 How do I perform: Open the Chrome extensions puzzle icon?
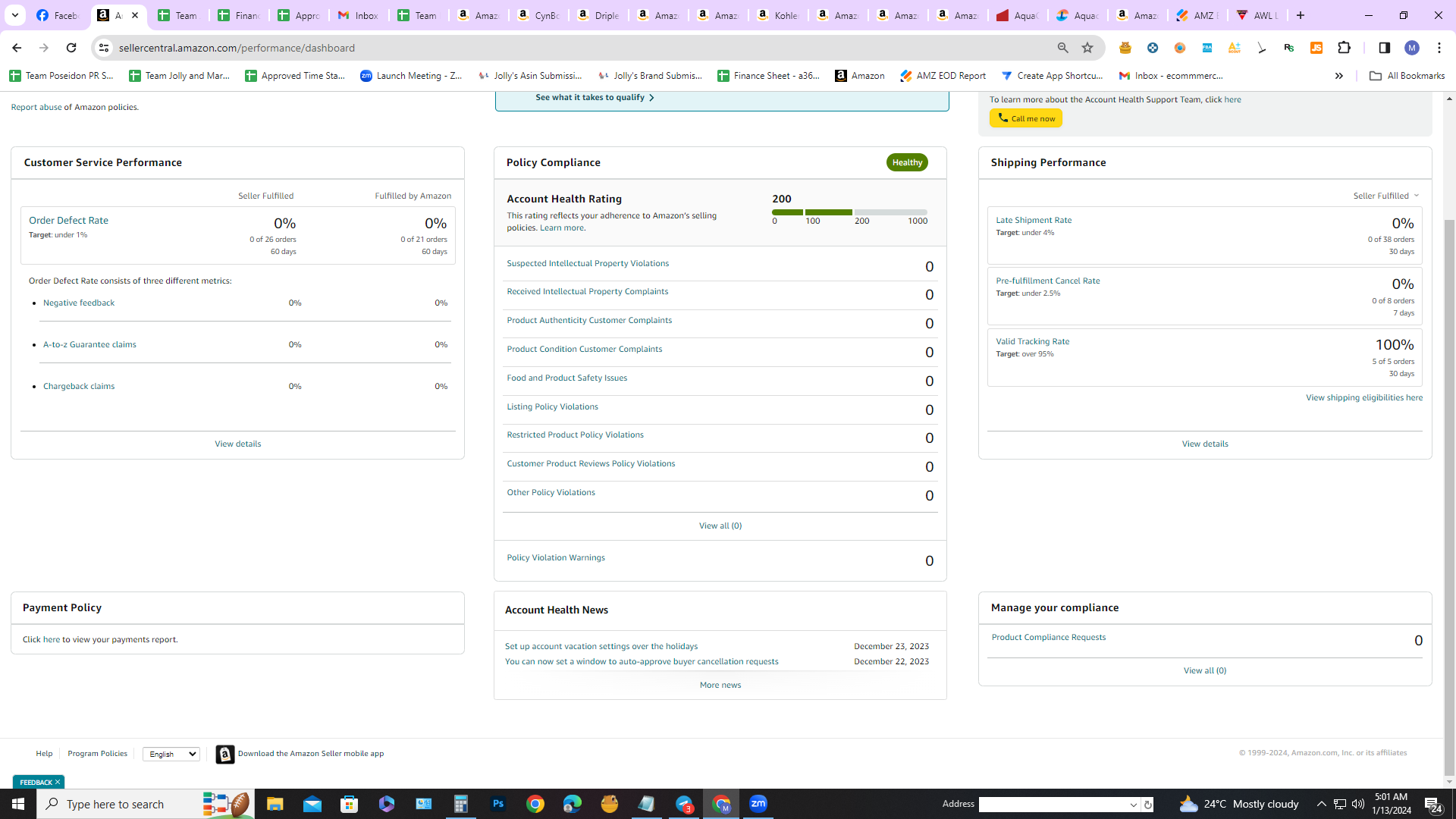pyautogui.click(x=1345, y=48)
